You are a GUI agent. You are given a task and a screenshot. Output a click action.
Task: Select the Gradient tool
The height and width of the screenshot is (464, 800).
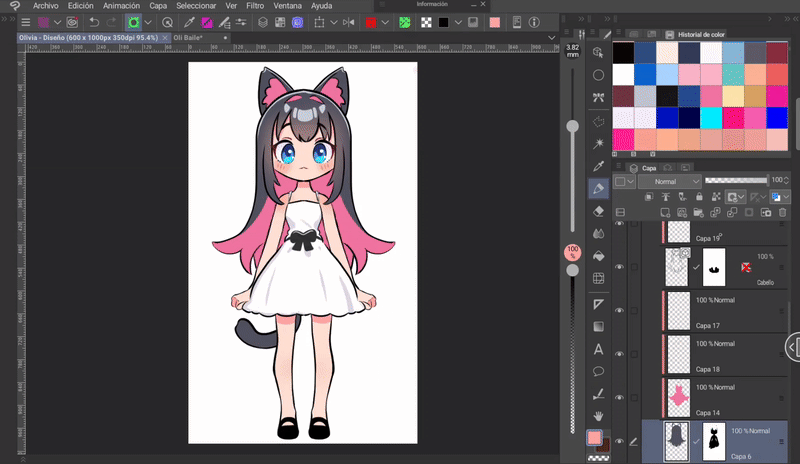point(599,326)
